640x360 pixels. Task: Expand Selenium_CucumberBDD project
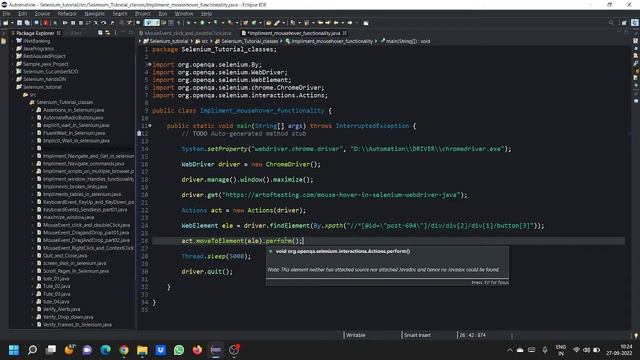(x=13, y=71)
